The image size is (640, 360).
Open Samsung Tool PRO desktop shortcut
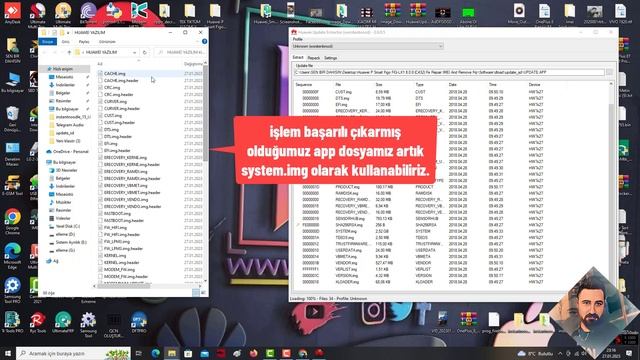(12, 290)
